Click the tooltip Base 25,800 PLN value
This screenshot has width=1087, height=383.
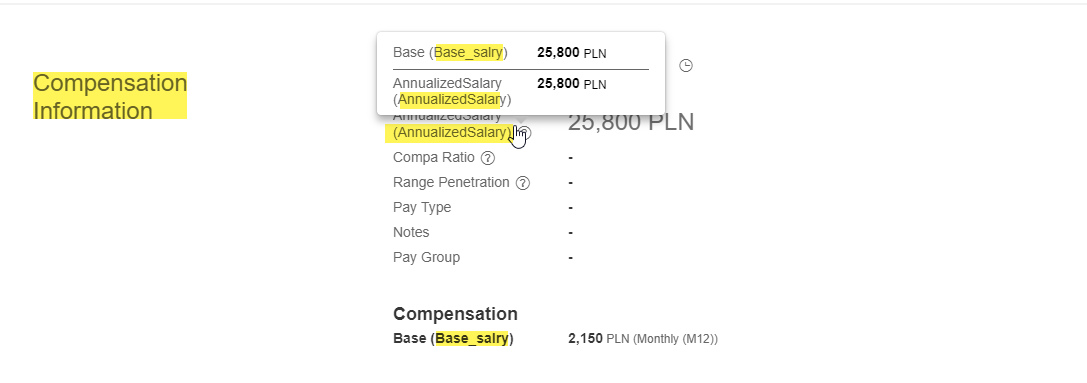572,53
